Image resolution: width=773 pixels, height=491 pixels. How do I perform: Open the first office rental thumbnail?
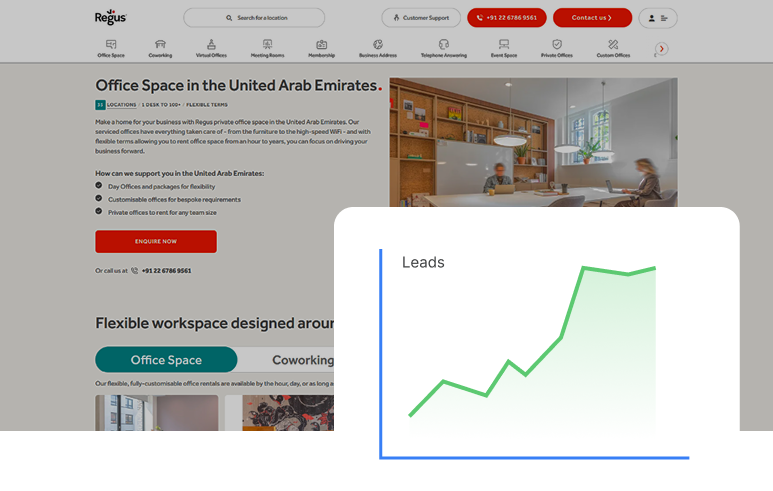coord(157,413)
